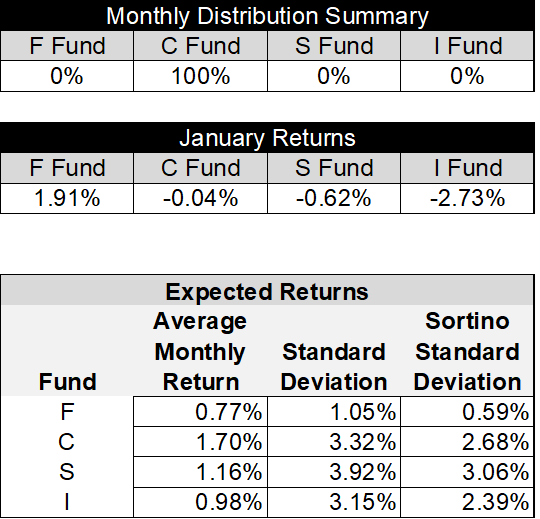540x519 pixels.
Task: Select the S row label in Expected Returns
Action: pyautogui.click(x=67, y=472)
